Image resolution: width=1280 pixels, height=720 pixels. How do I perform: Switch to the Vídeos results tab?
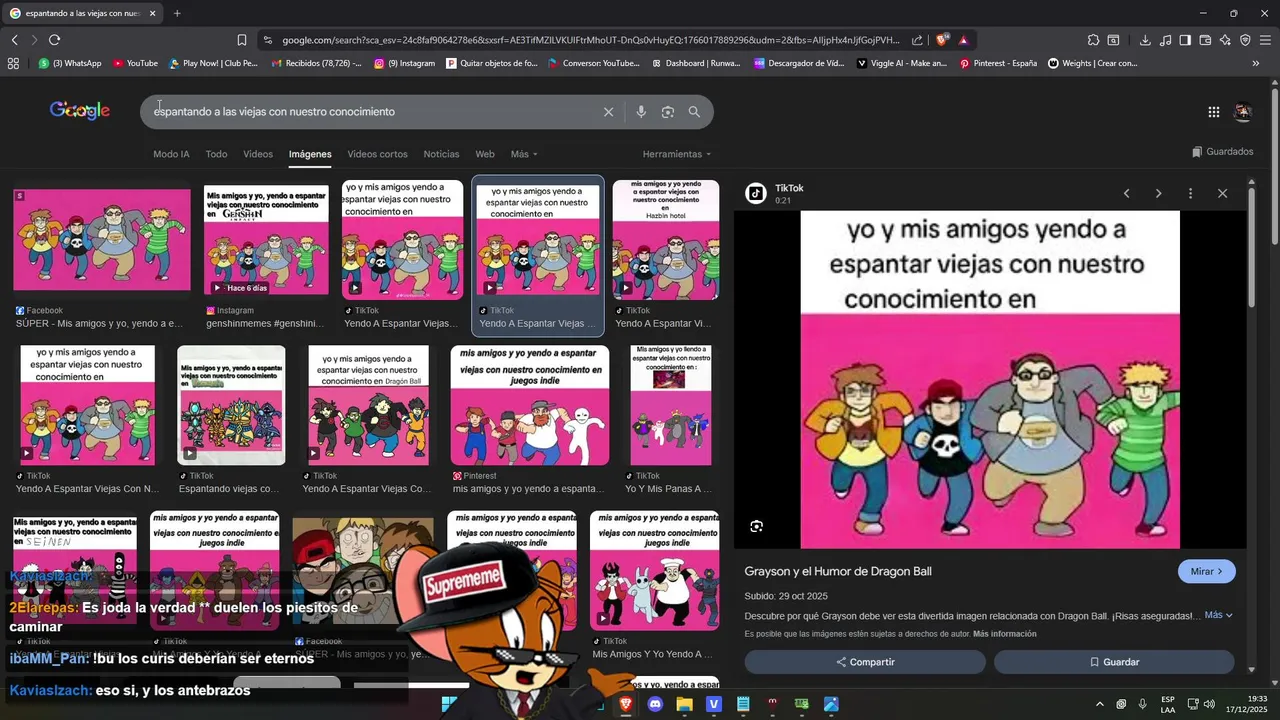click(258, 154)
